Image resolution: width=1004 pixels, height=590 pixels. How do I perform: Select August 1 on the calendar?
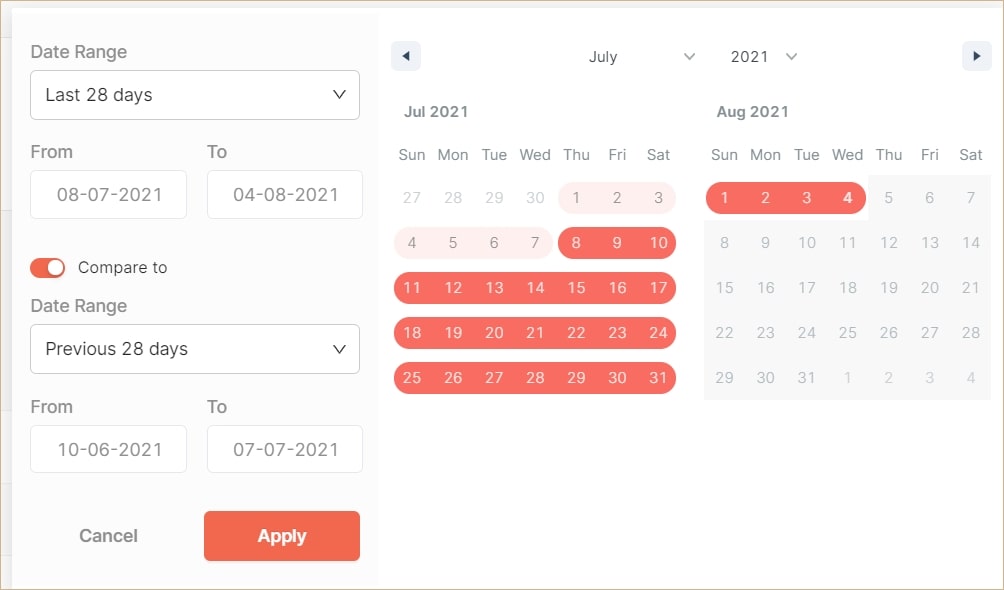click(724, 197)
